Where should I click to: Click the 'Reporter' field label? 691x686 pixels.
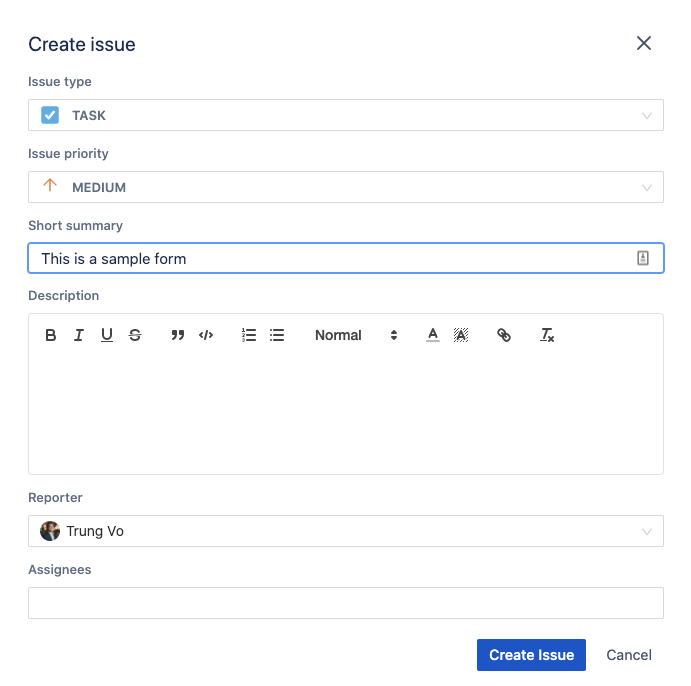tap(55, 497)
